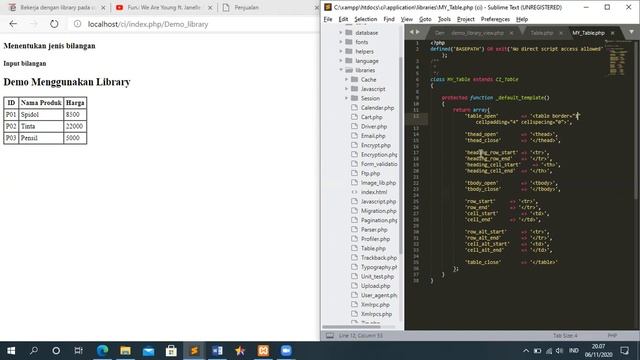Open XAMPP from the taskbar
640x360 pixels.
[263, 351]
